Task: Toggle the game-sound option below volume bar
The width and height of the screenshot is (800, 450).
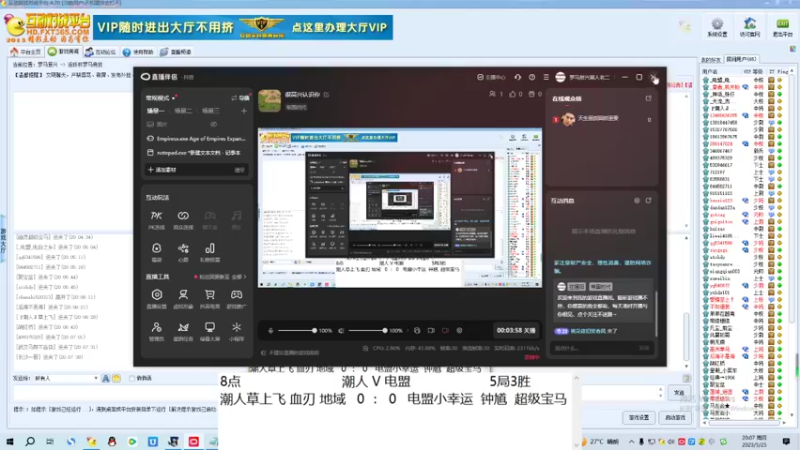Action: pyautogui.click(x=291, y=353)
